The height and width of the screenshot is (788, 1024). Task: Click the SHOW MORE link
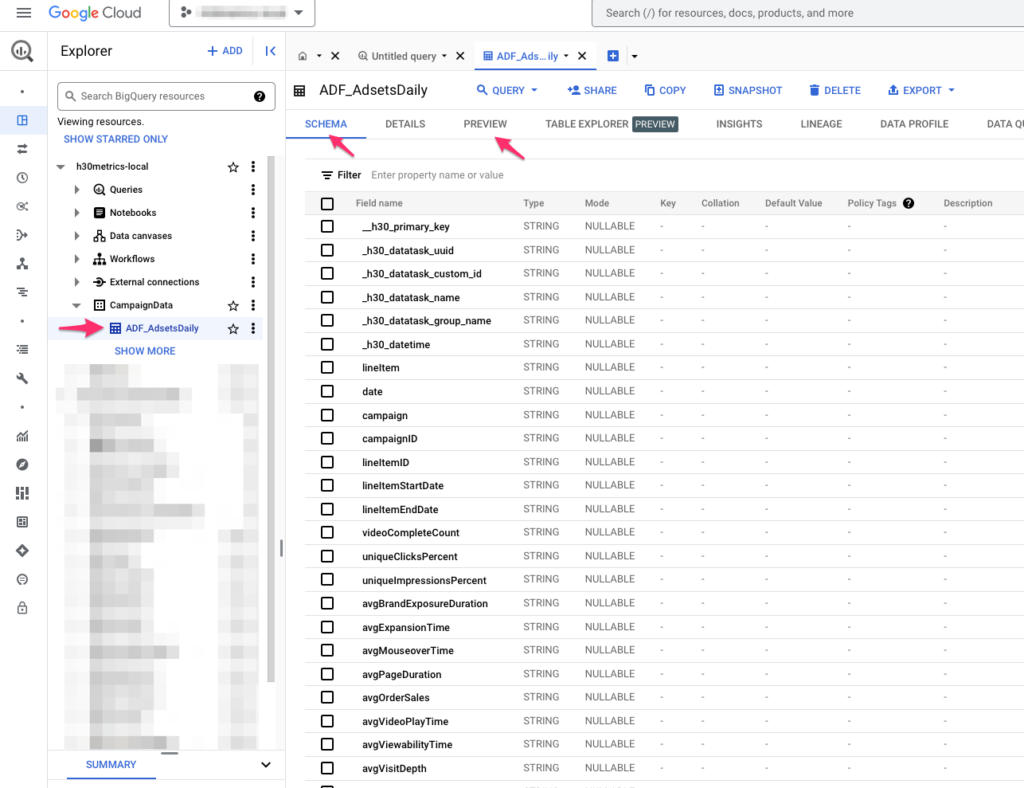pos(145,351)
